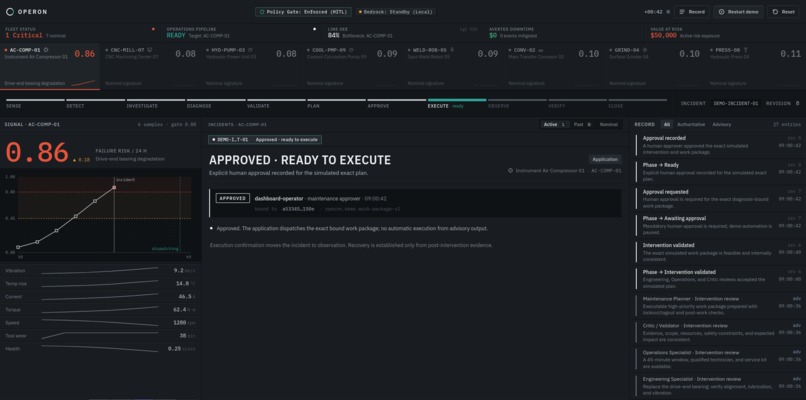Switch incidents filter to Past

tap(580, 124)
